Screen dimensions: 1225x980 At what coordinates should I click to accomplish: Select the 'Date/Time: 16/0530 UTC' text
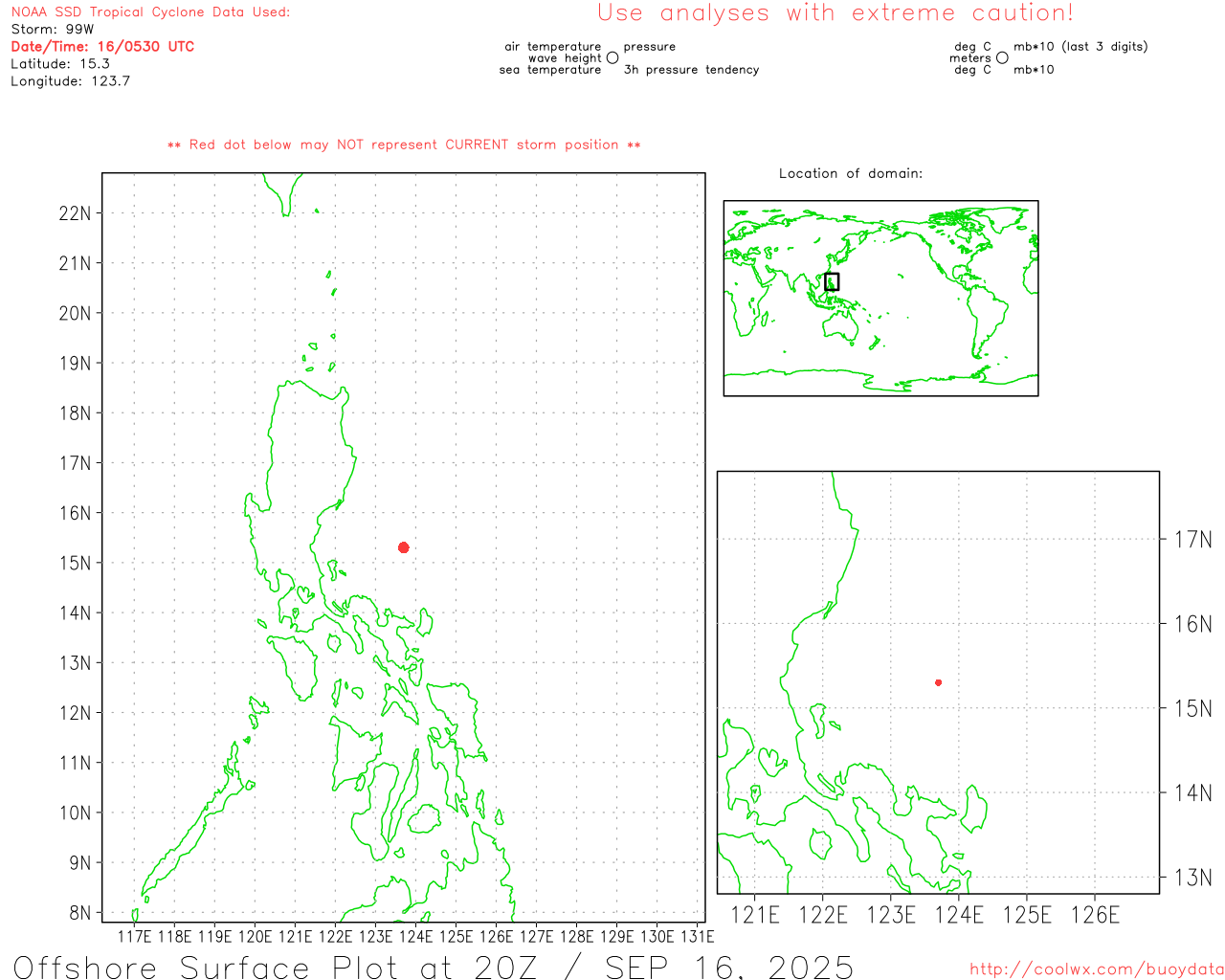[102, 46]
